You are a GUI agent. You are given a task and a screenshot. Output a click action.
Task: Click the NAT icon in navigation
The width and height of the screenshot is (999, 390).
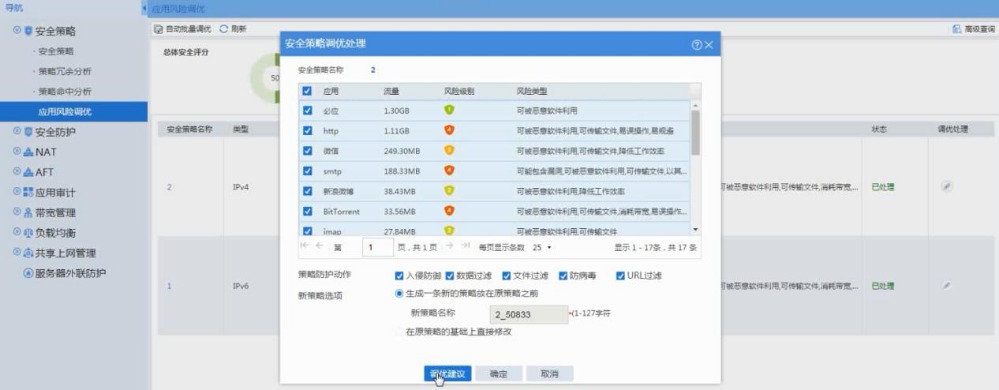coord(28,152)
